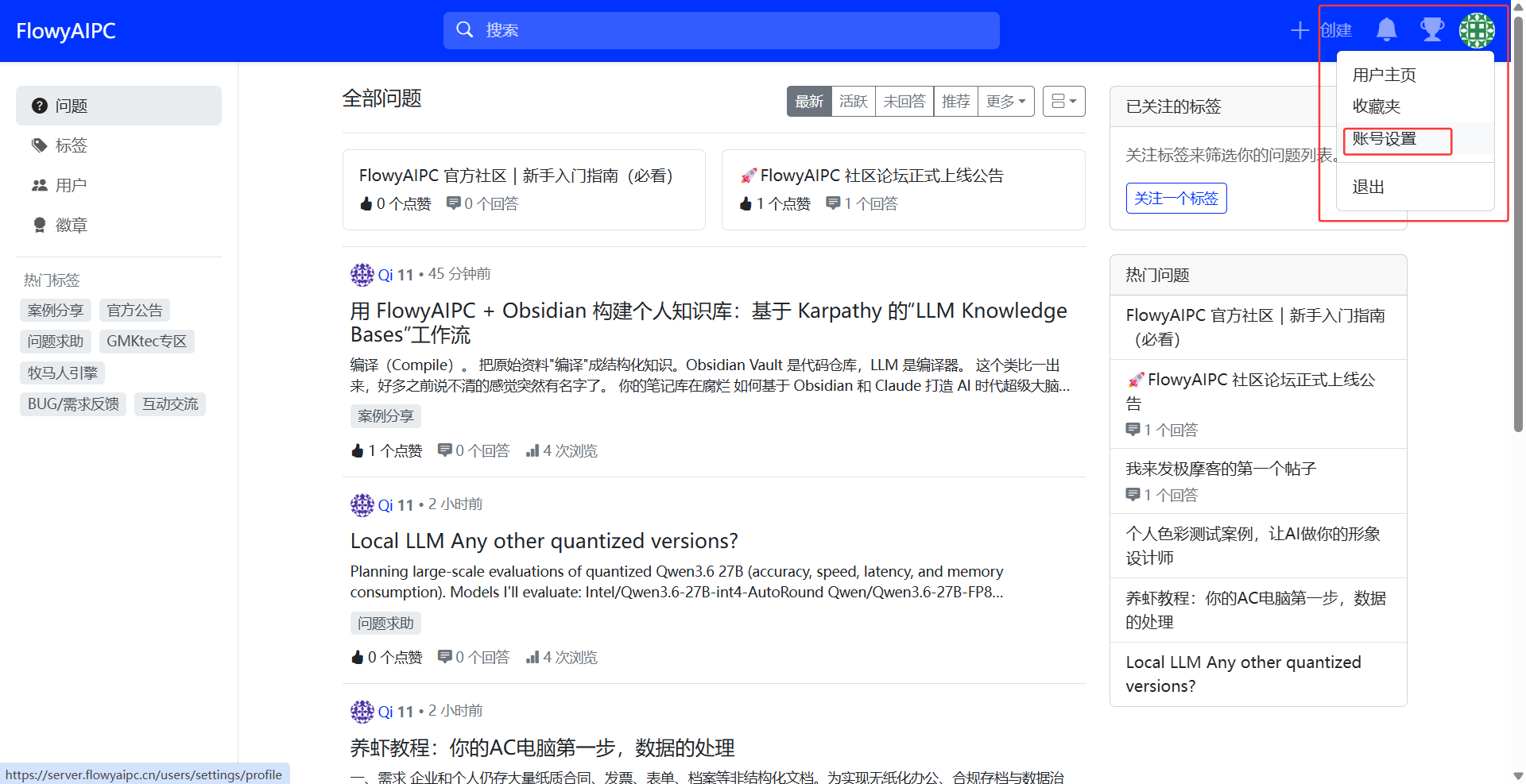Switch to the 推荐 sort tab

point(956,102)
